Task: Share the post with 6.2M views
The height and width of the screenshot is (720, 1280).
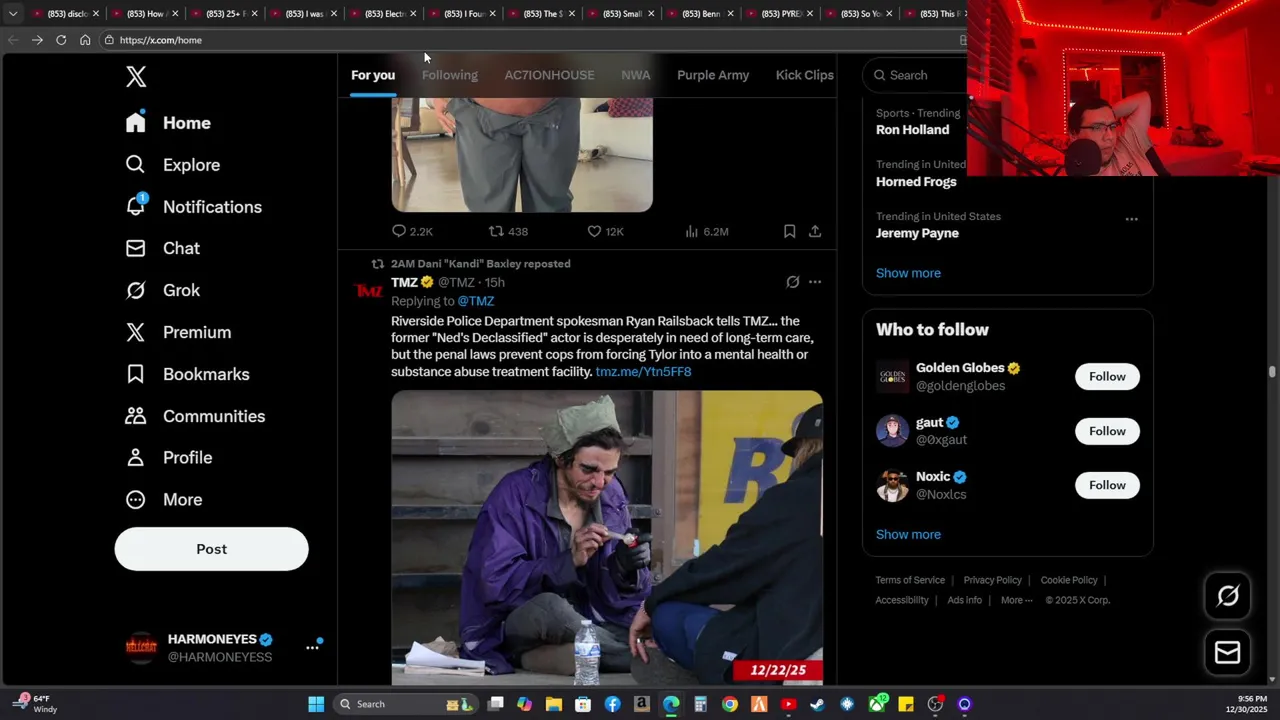Action: tap(815, 231)
